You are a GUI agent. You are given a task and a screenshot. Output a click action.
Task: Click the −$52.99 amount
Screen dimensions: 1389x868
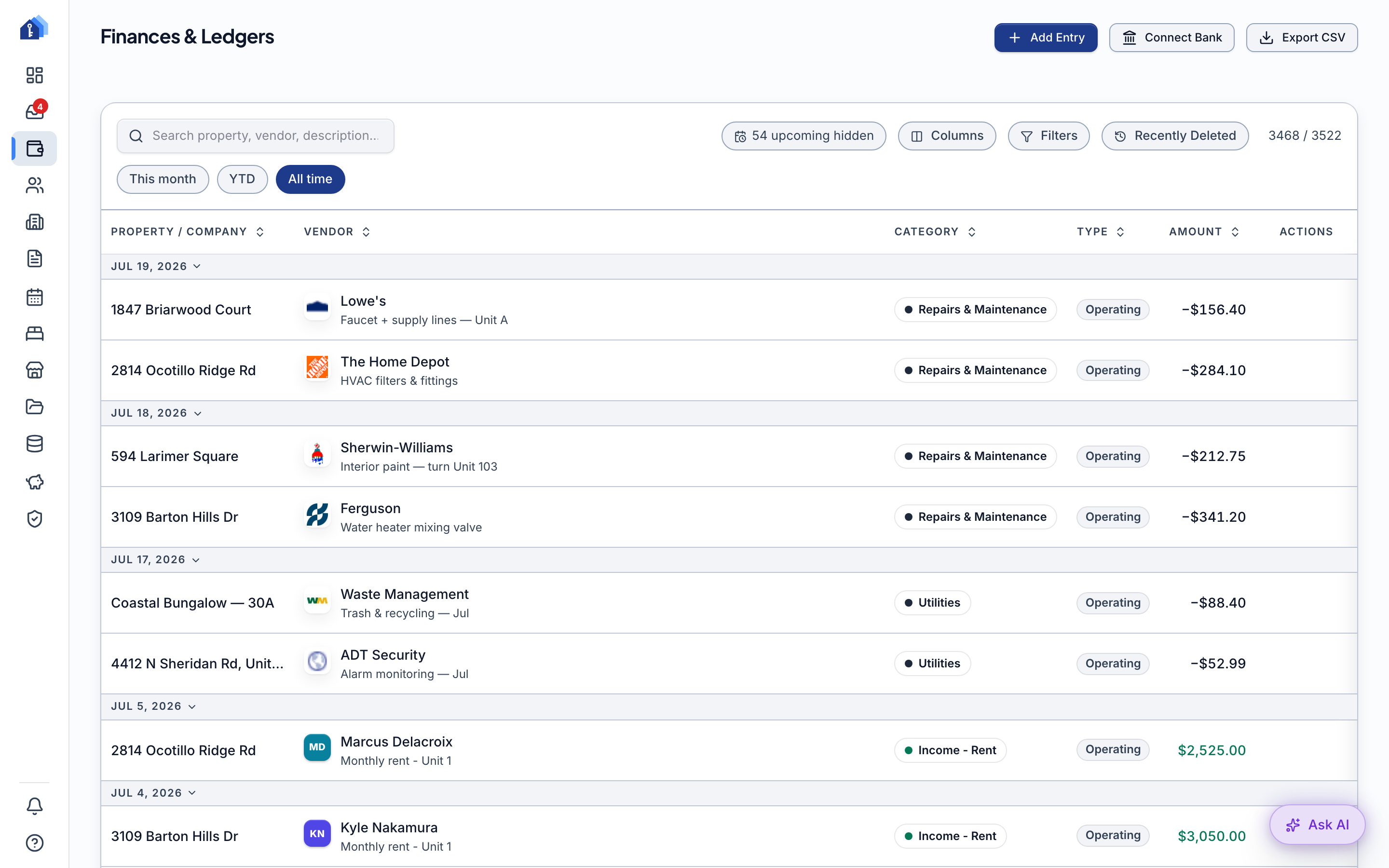point(1218,664)
